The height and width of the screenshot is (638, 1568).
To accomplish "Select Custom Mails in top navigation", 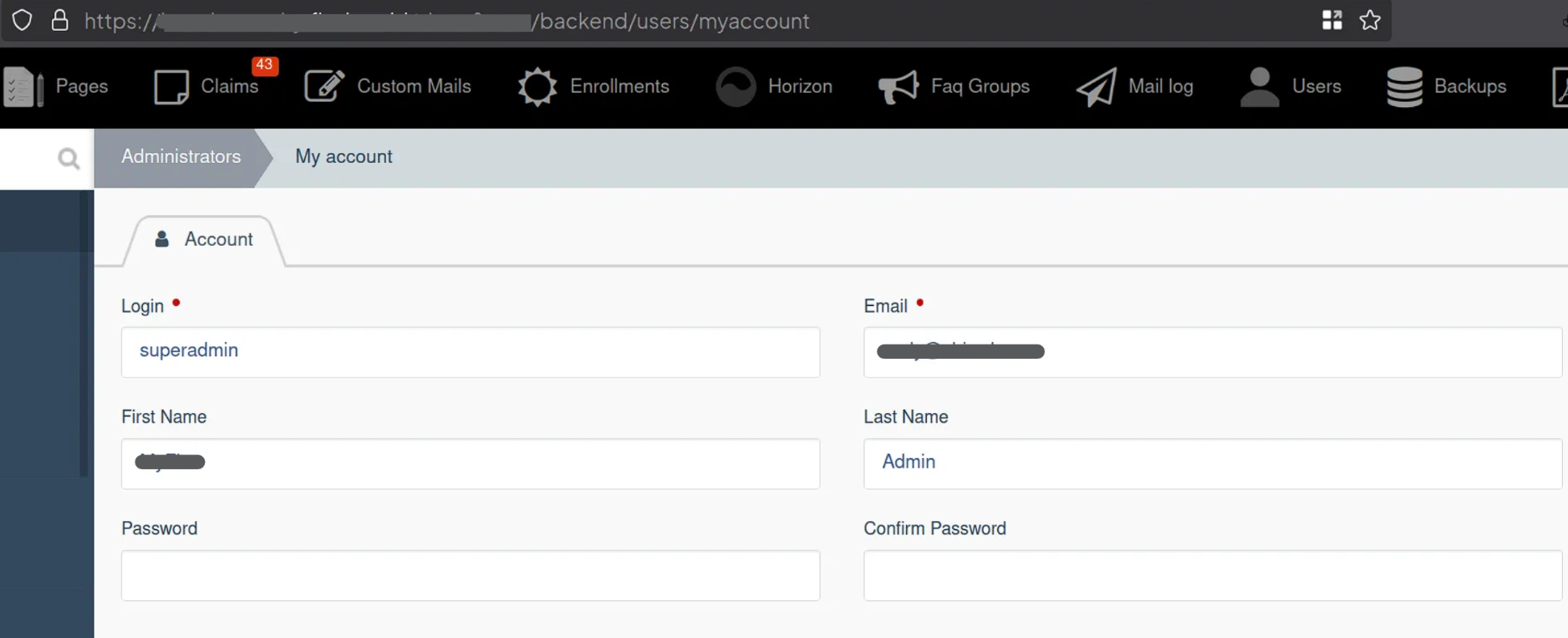I will point(414,86).
